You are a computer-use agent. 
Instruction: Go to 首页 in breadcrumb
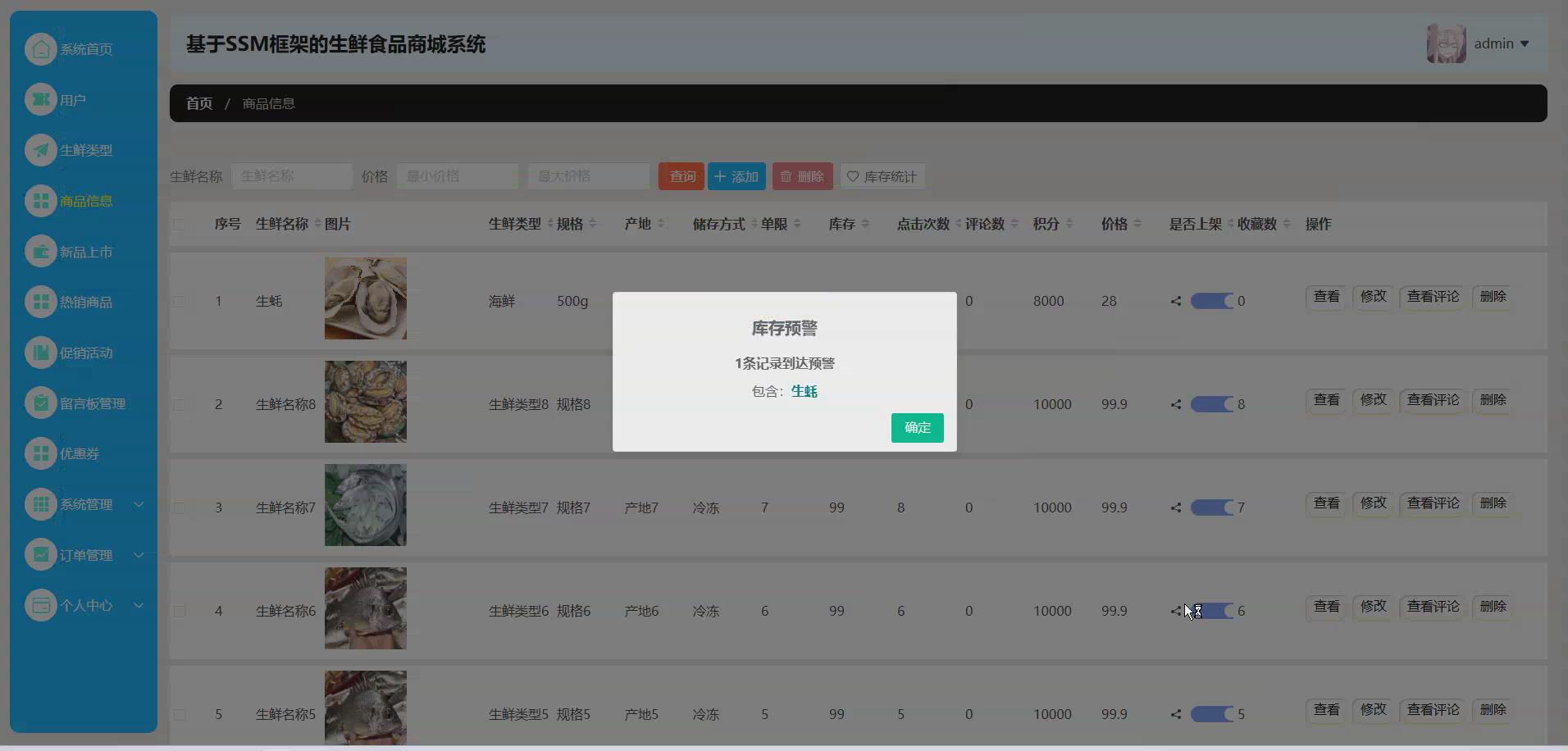199,103
